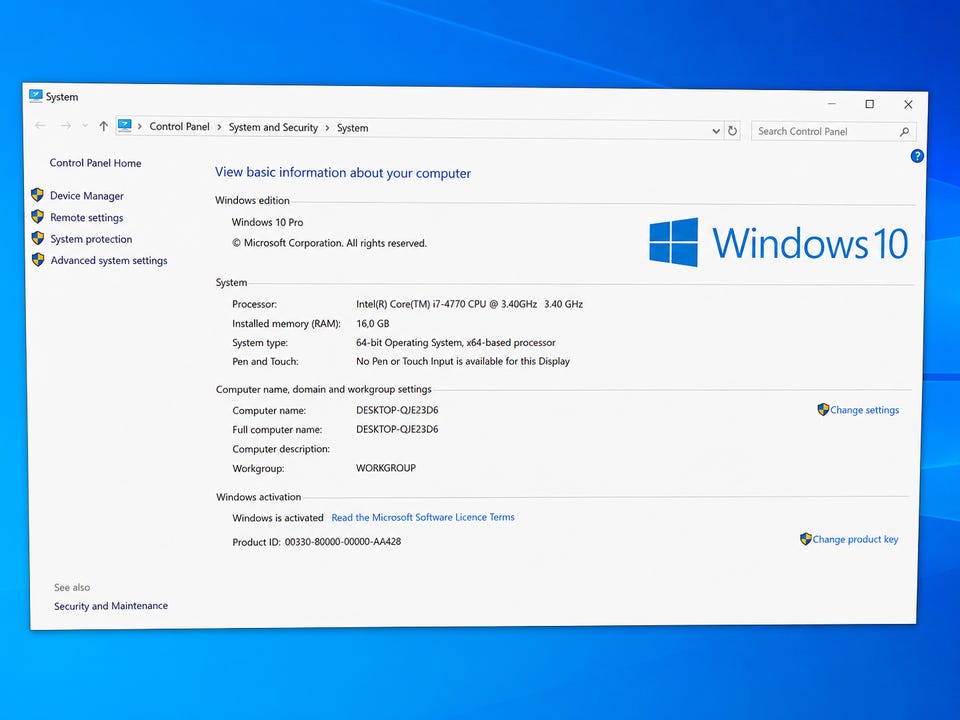The width and height of the screenshot is (960, 720).
Task: Refresh the System page
Action: coord(732,130)
